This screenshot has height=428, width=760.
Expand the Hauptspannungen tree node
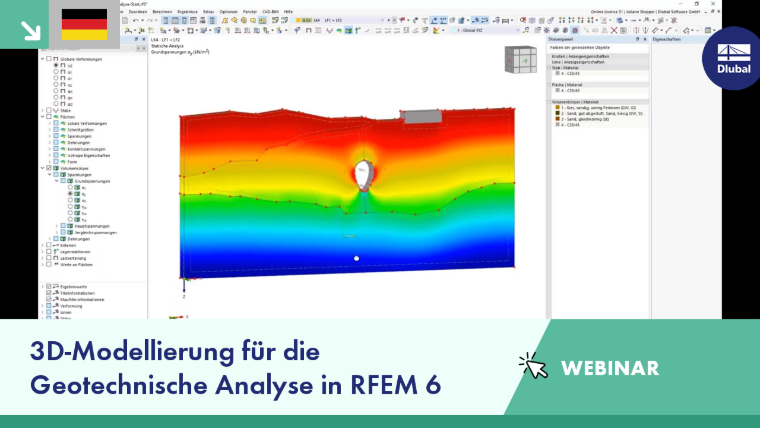[57, 226]
